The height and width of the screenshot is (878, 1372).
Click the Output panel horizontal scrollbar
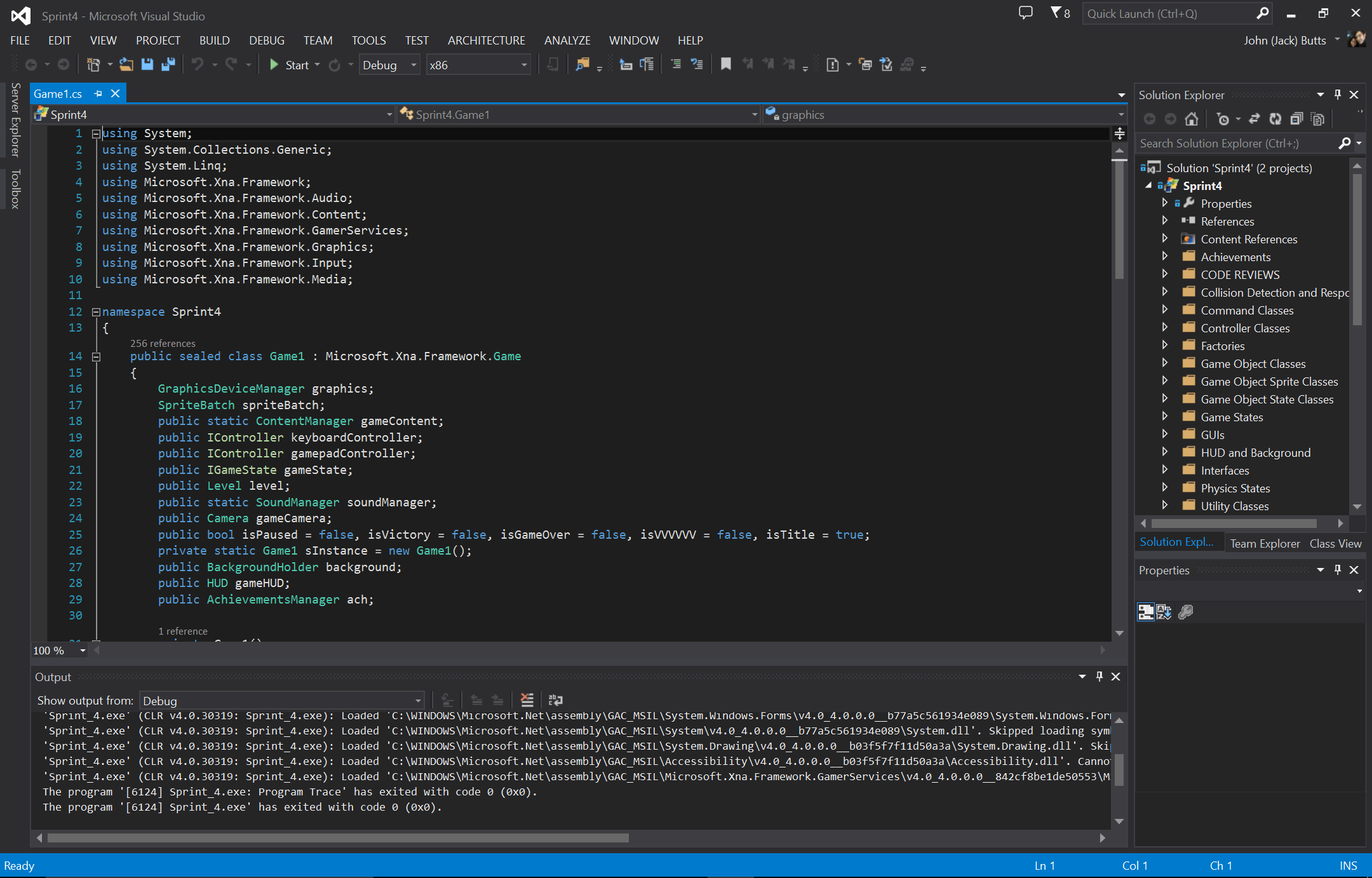click(338, 838)
